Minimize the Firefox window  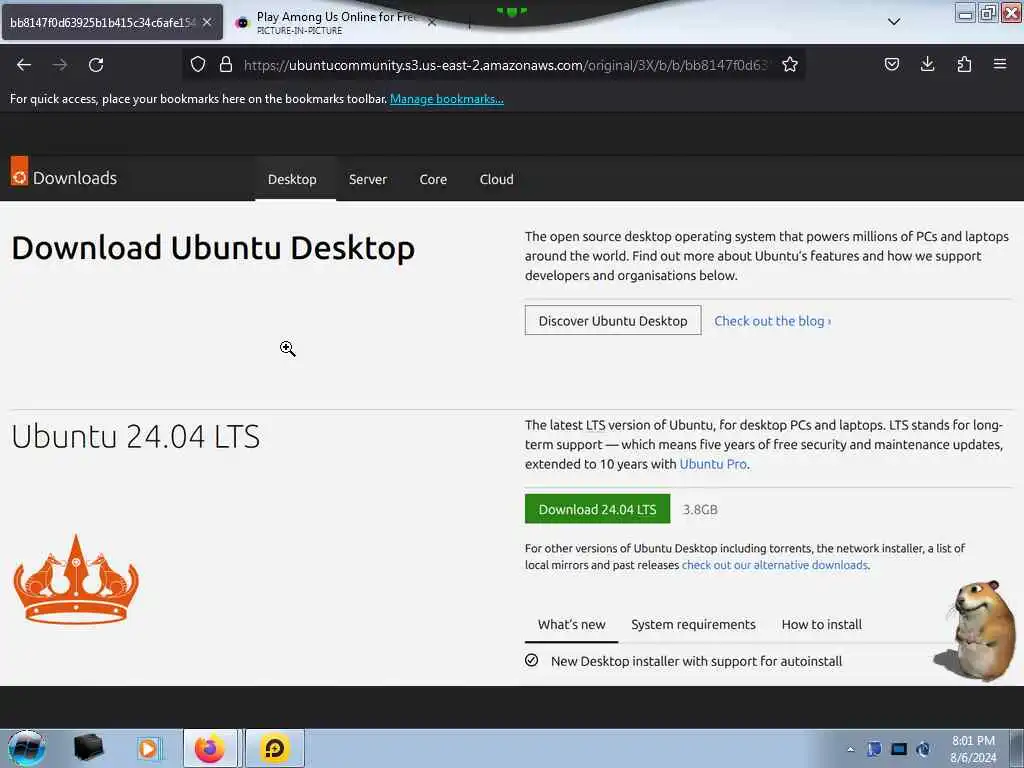(965, 13)
